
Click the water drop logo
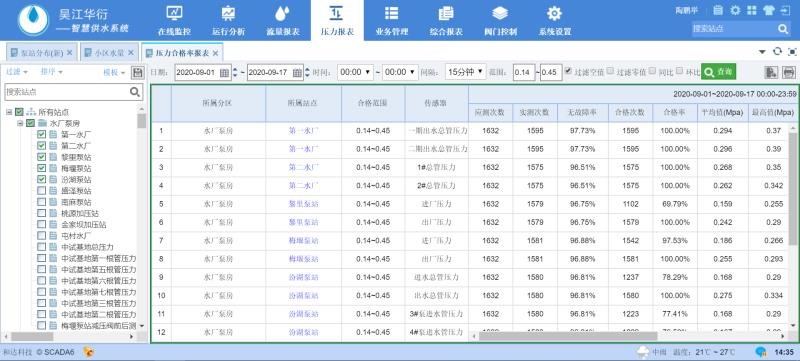[x=33, y=19]
